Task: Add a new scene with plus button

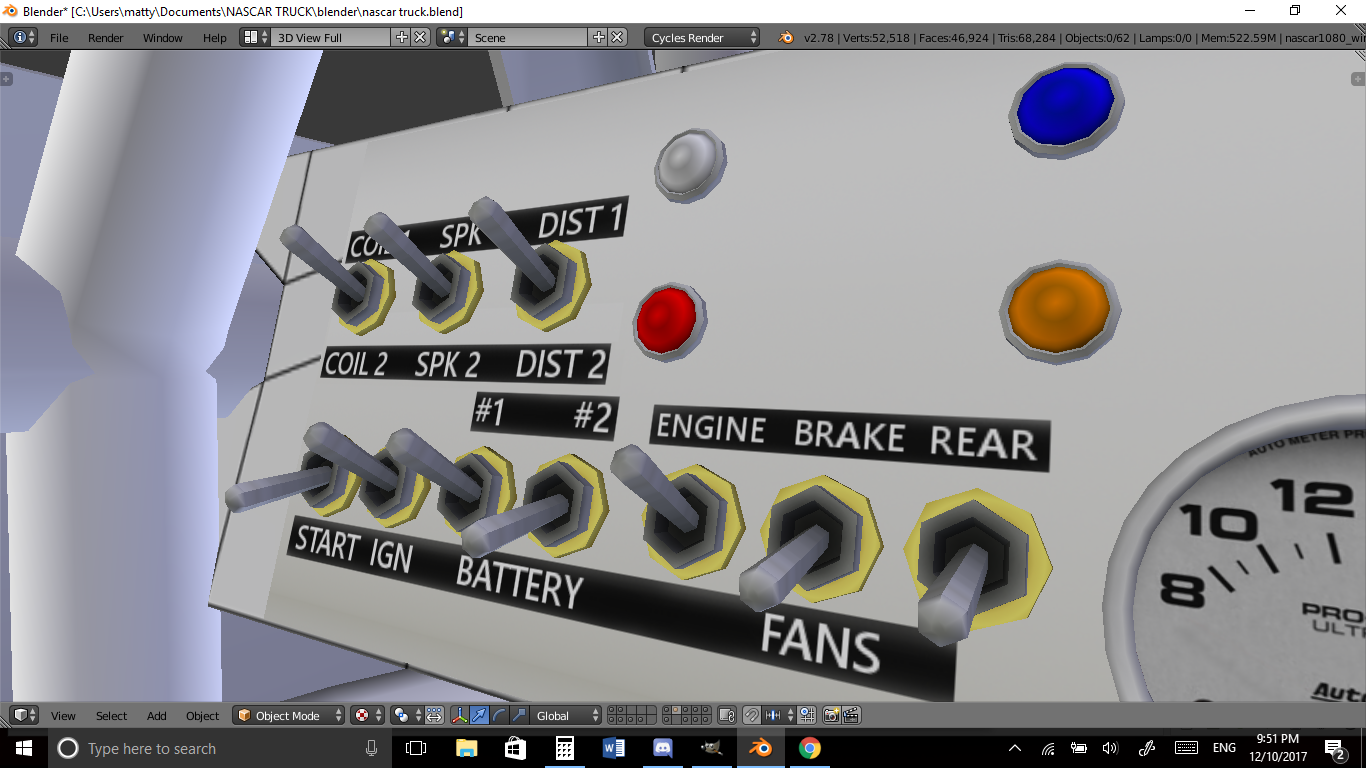Action: pos(599,37)
